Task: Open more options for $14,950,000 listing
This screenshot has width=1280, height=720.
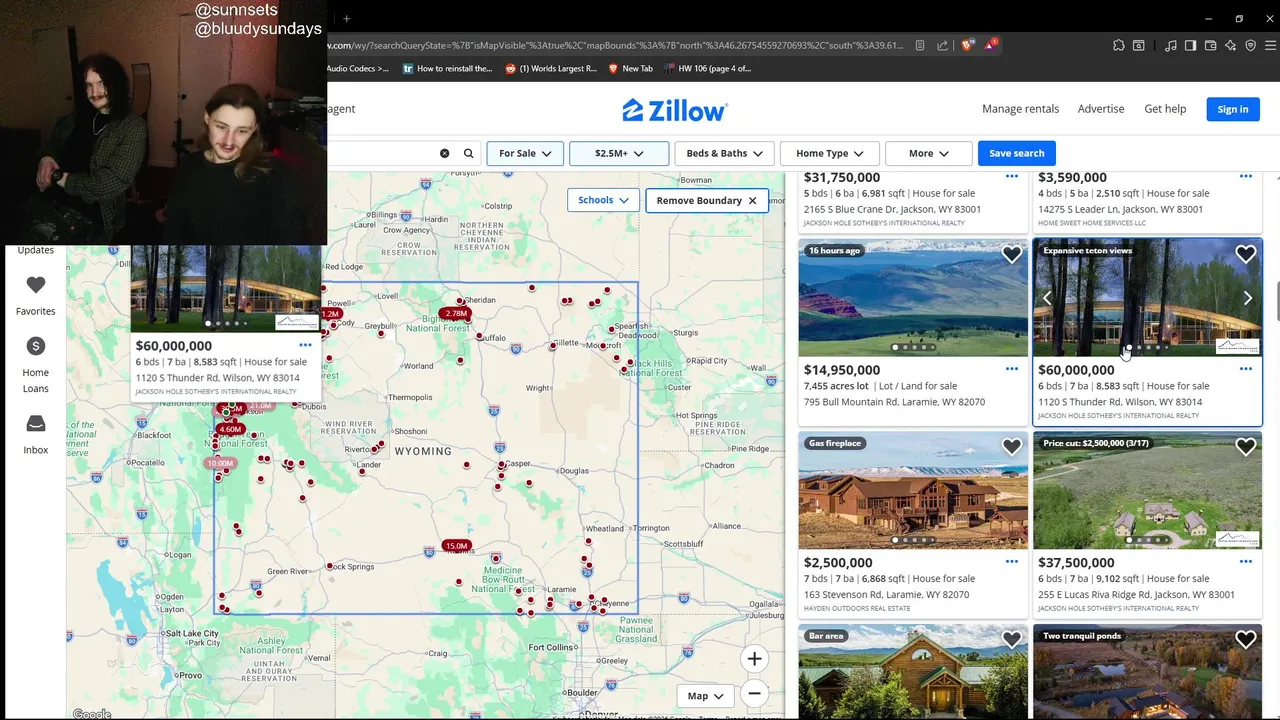Action: point(1012,369)
